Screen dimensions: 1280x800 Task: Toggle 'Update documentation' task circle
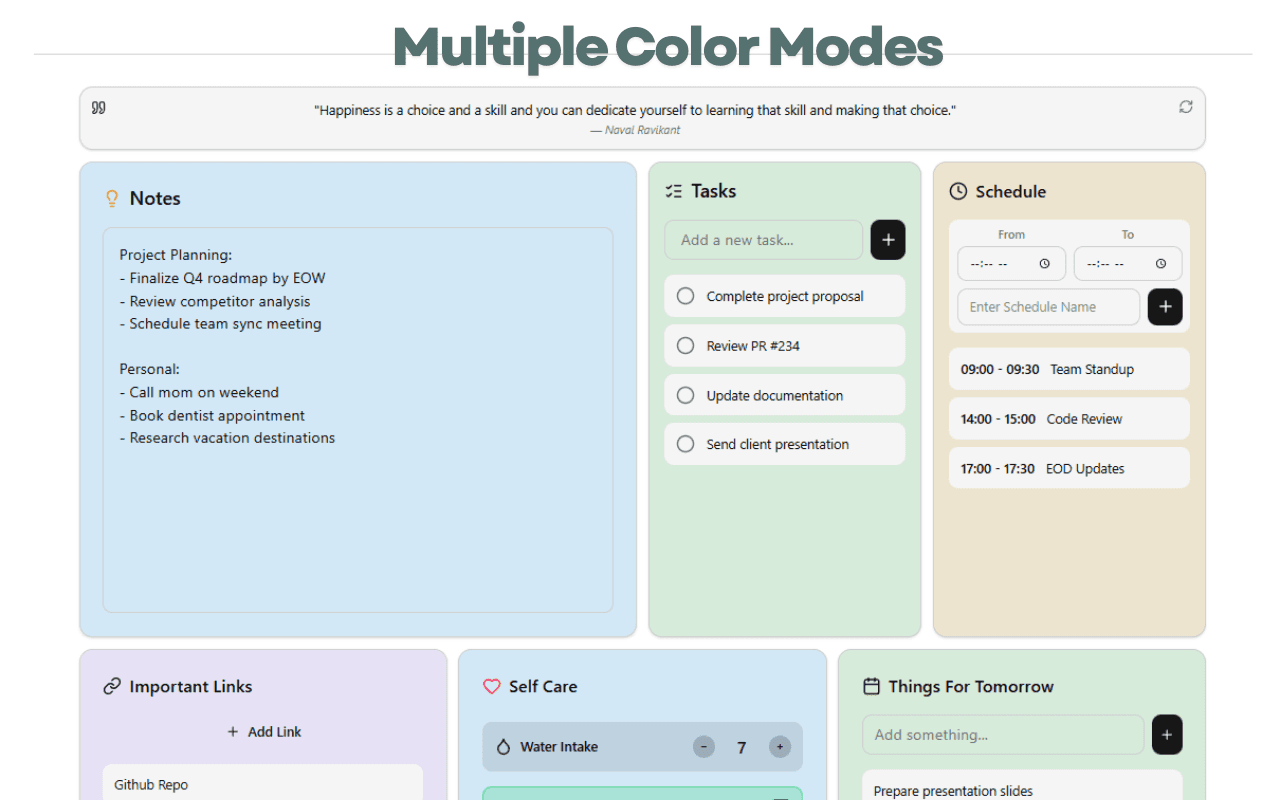[685, 395]
